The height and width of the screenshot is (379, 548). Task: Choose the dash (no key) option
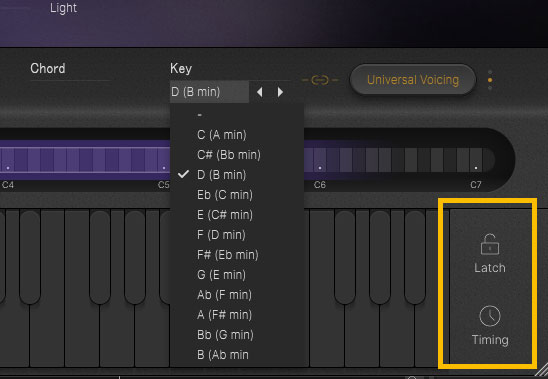click(x=237, y=115)
